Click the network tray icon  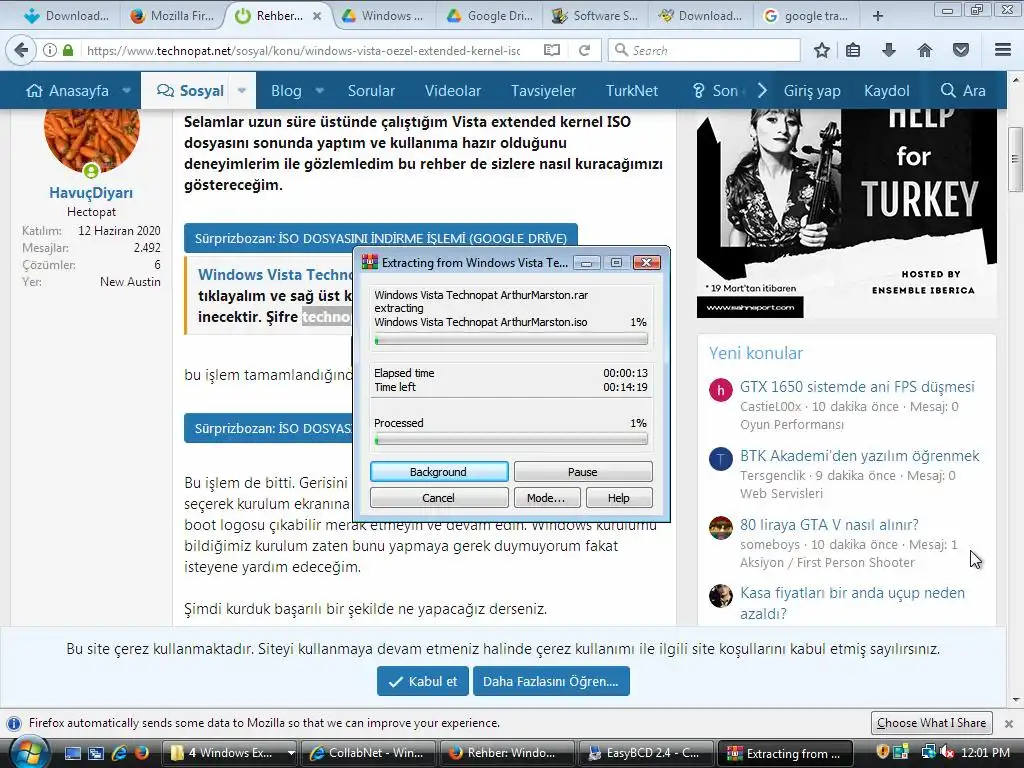(927, 752)
